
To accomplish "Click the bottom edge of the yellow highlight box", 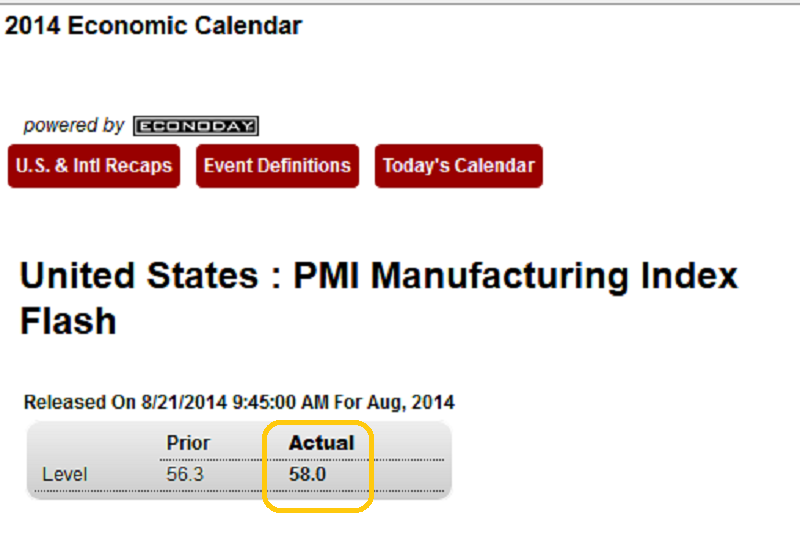I will pos(318,510).
